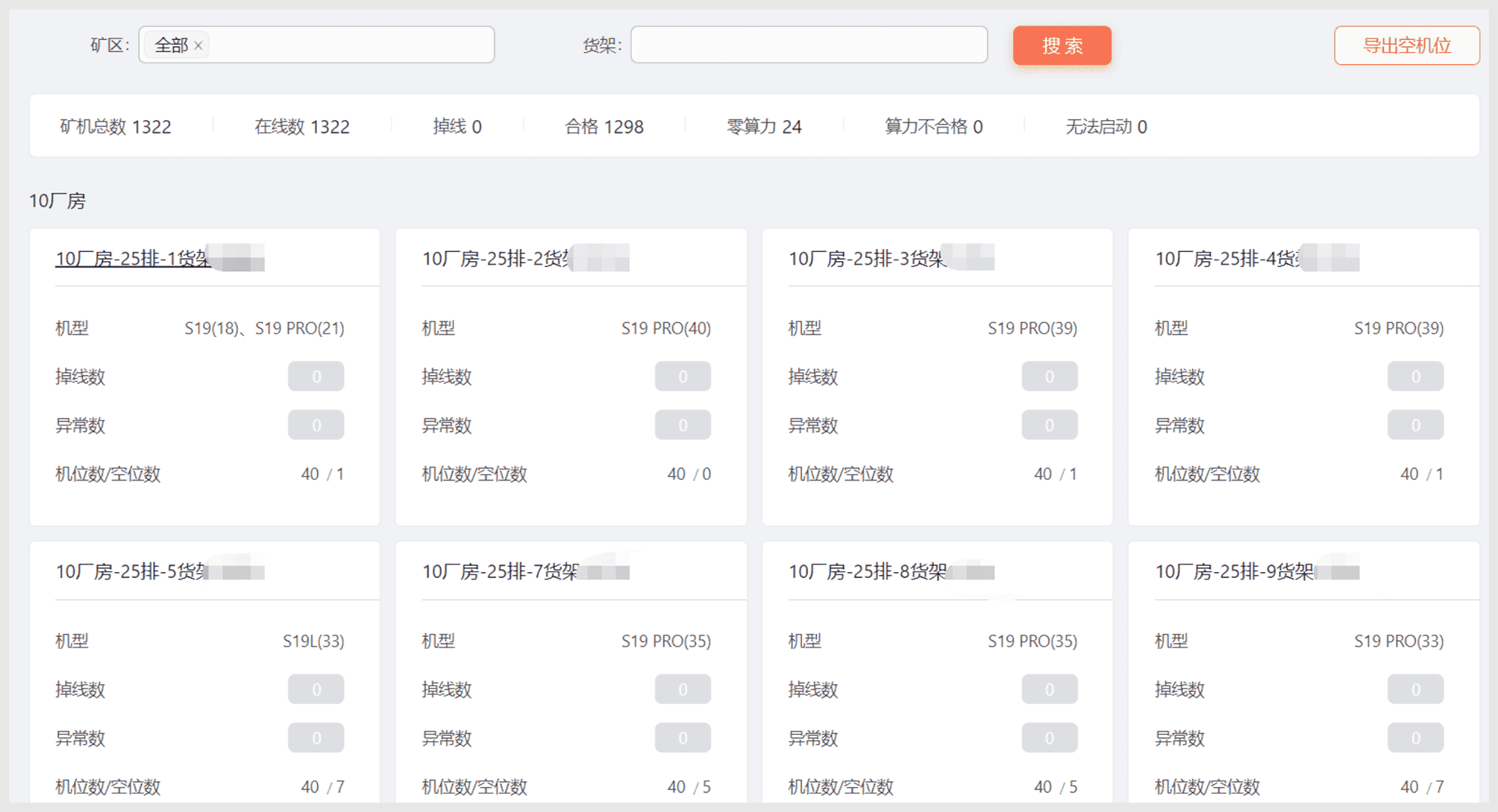Click the 货架 search input field
Screen dimensions: 1498x812
pos(808,45)
